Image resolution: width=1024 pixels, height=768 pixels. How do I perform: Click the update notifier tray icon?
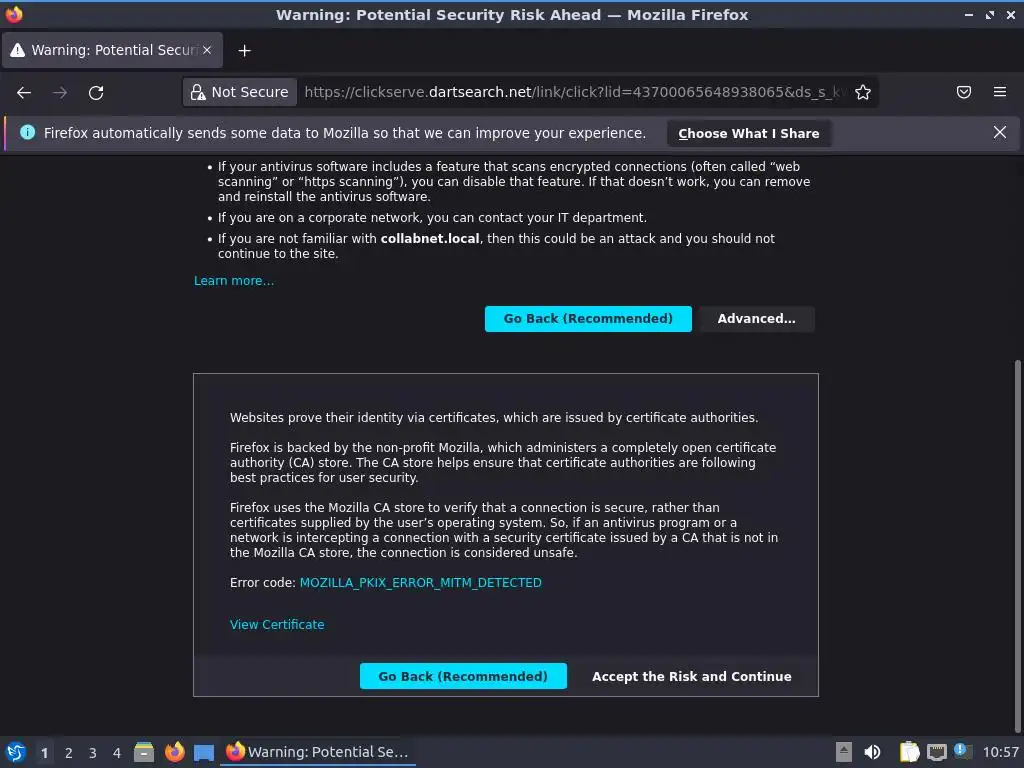[x=963, y=751]
